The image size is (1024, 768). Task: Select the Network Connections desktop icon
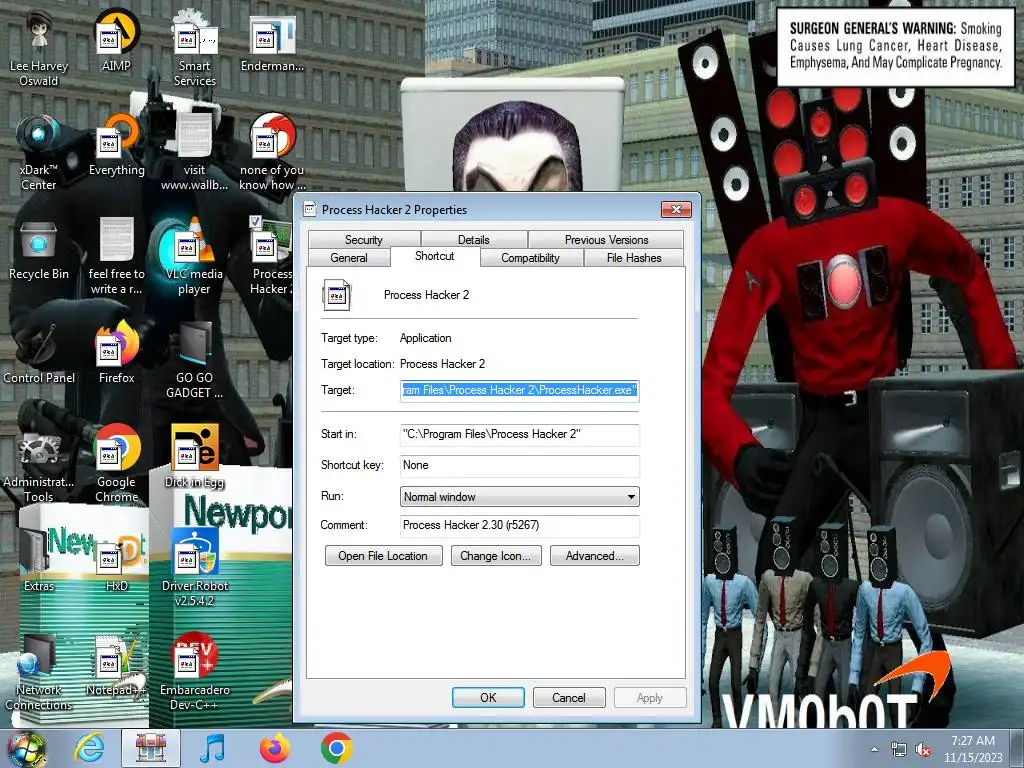39,671
